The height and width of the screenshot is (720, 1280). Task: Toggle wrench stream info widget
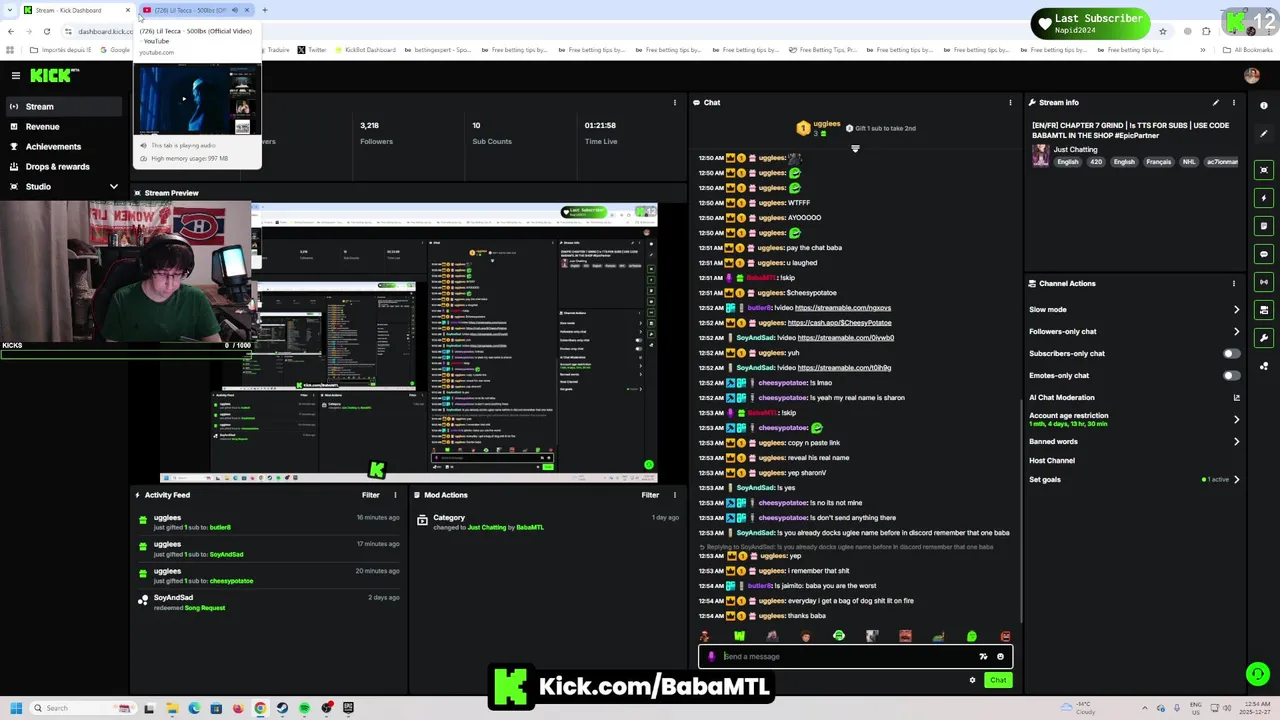coord(1264,337)
